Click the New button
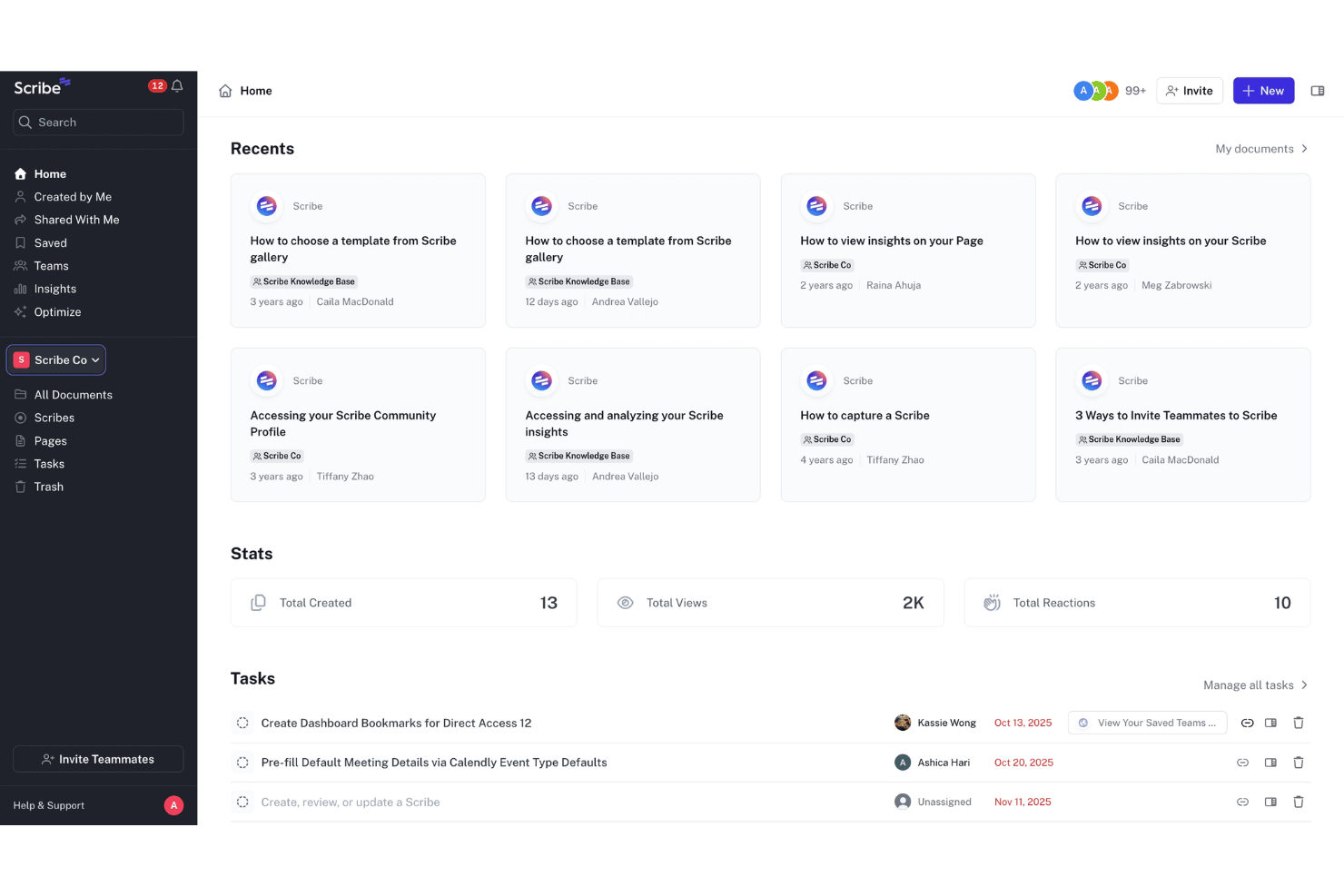 click(x=1263, y=91)
